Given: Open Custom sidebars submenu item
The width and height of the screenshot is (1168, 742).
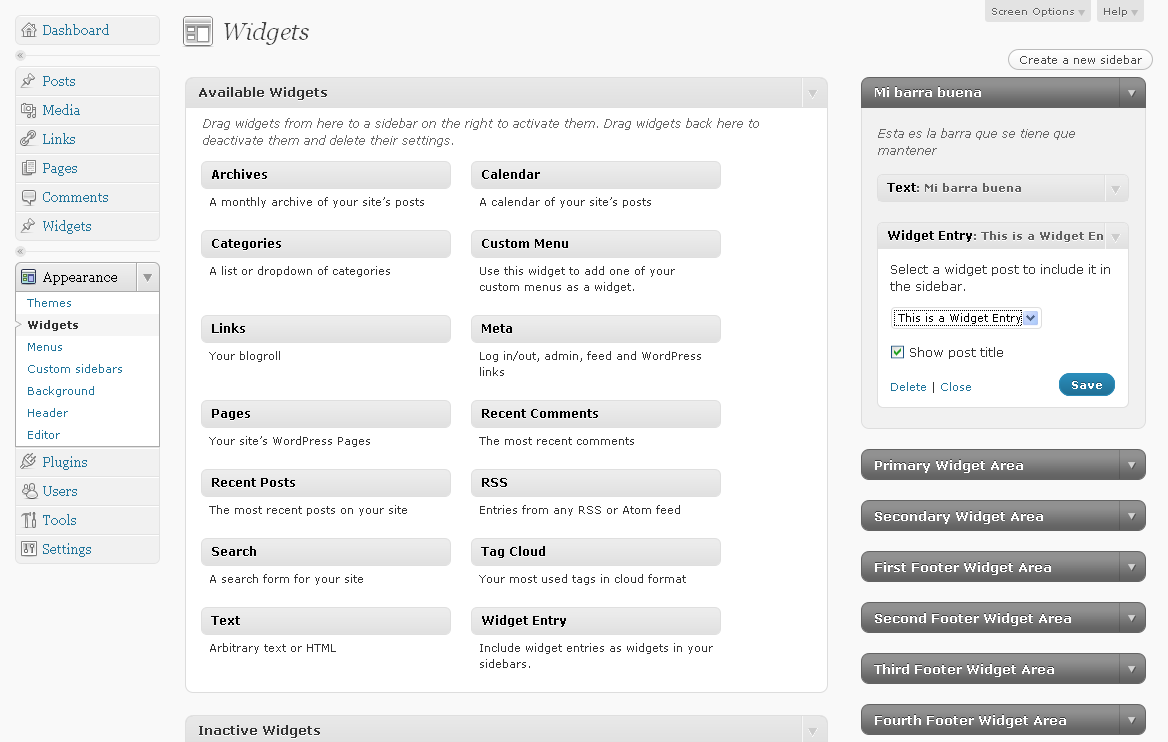Looking at the screenshot, I should pos(74,369).
